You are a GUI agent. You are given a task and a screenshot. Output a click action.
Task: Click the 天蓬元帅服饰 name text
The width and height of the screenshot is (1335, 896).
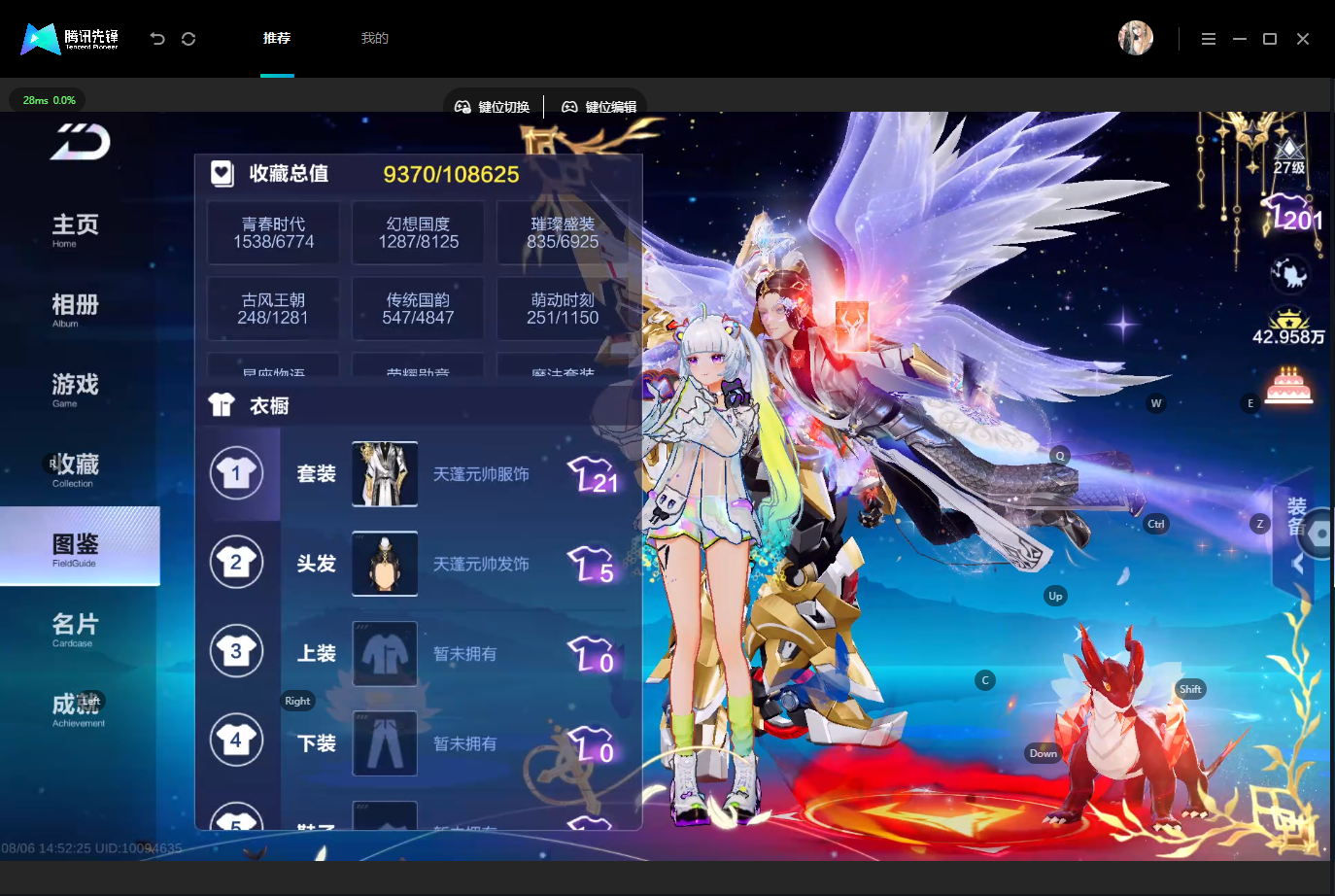pos(481,474)
